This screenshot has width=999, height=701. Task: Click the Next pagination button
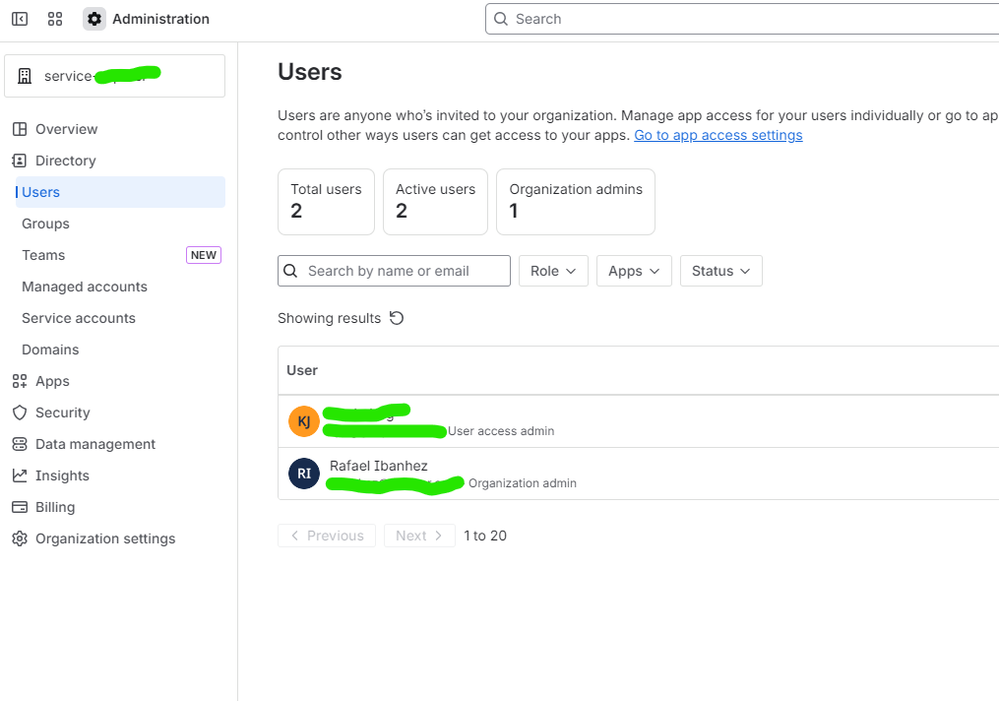(419, 536)
